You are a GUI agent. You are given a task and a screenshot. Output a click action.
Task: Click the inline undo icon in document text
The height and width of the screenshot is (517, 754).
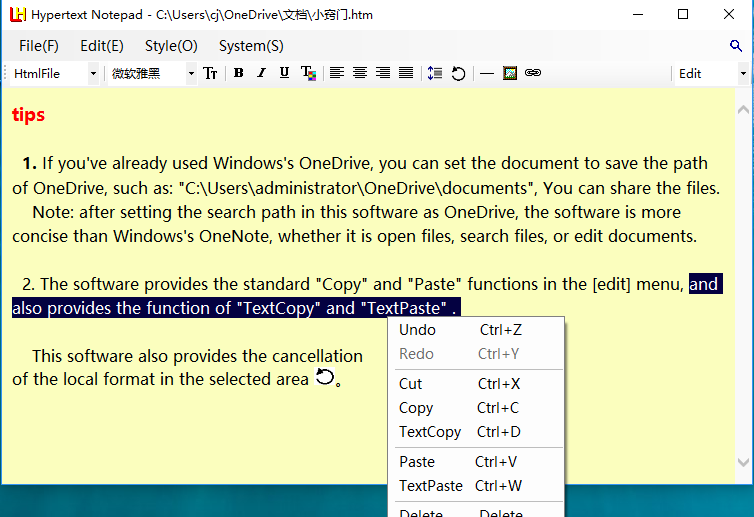(x=325, y=377)
